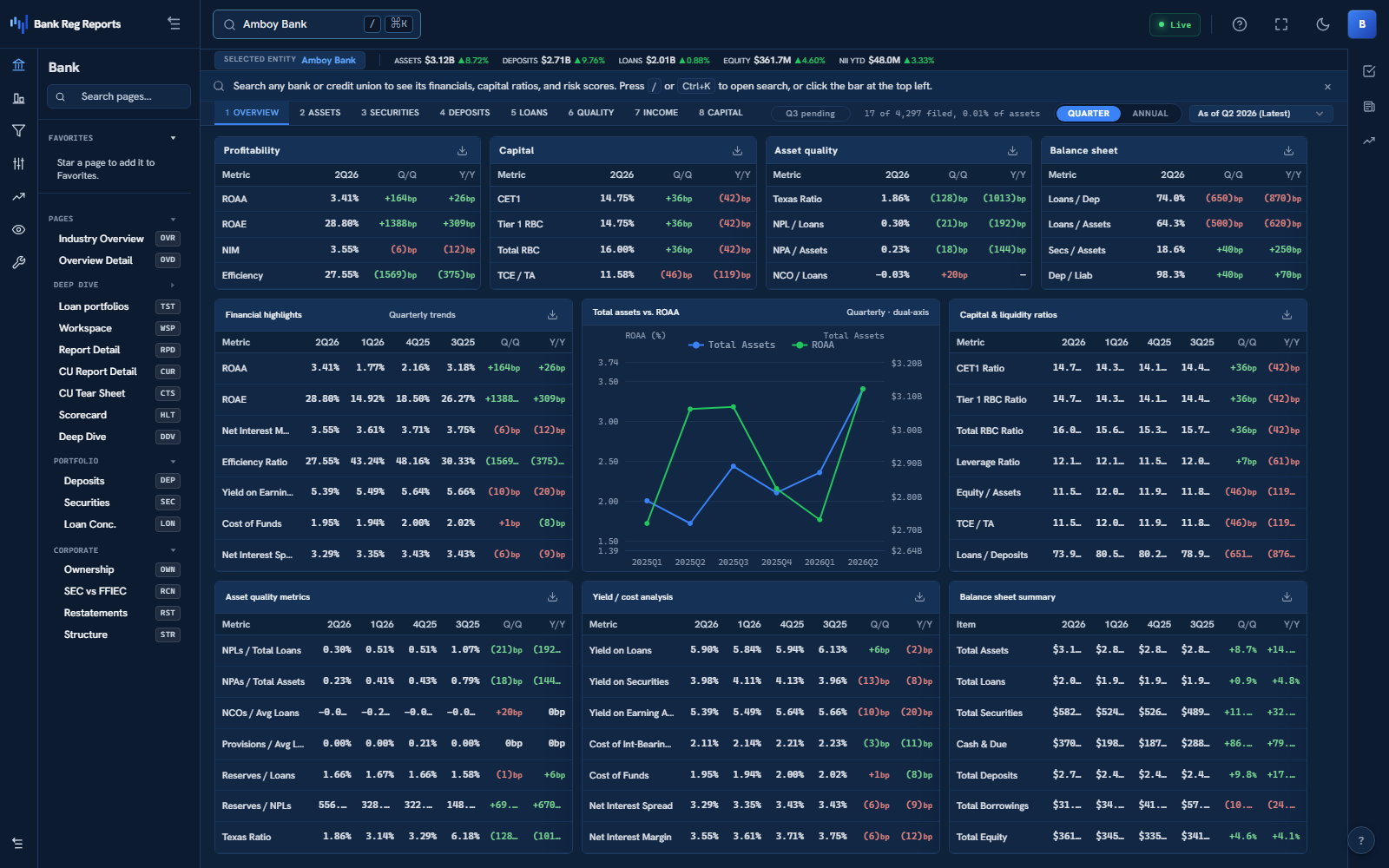Toggle dark mode moon icon
1389x868 pixels.
coord(1323,24)
